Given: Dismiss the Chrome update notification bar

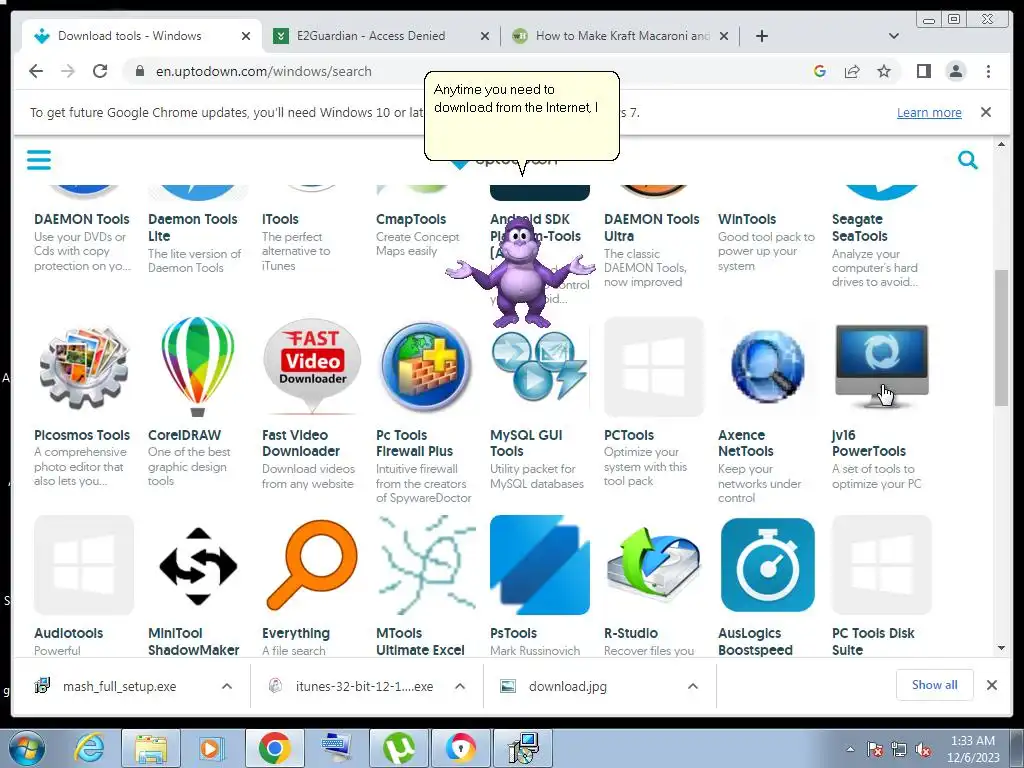Looking at the screenshot, I should [x=985, y=112].
